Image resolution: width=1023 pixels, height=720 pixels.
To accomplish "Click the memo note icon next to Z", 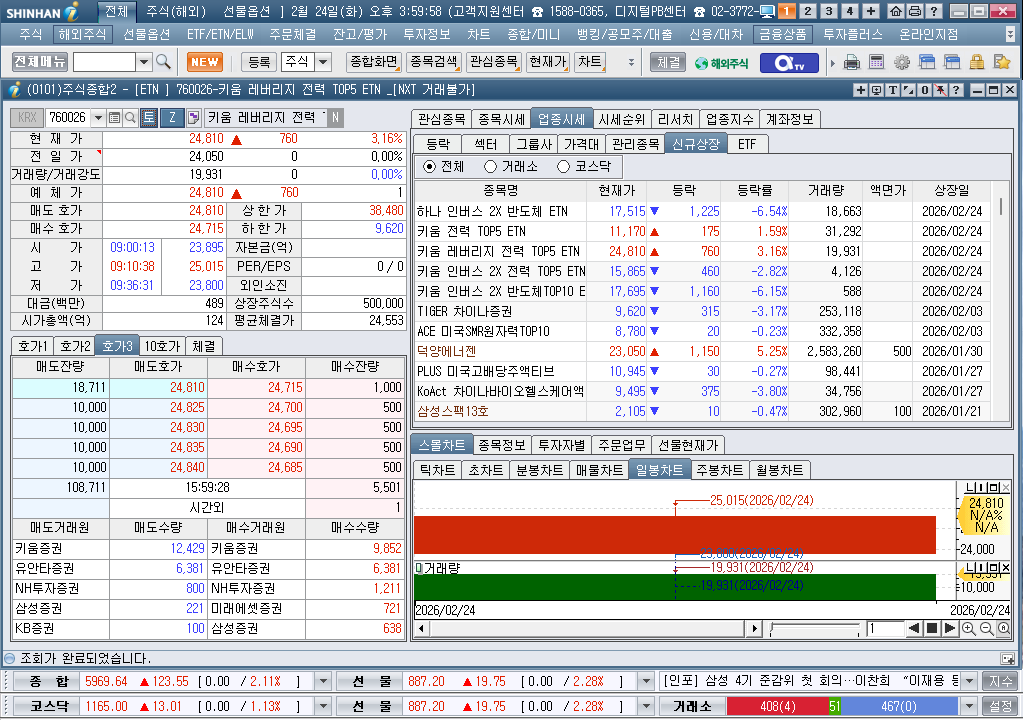I will pos(193,117).
